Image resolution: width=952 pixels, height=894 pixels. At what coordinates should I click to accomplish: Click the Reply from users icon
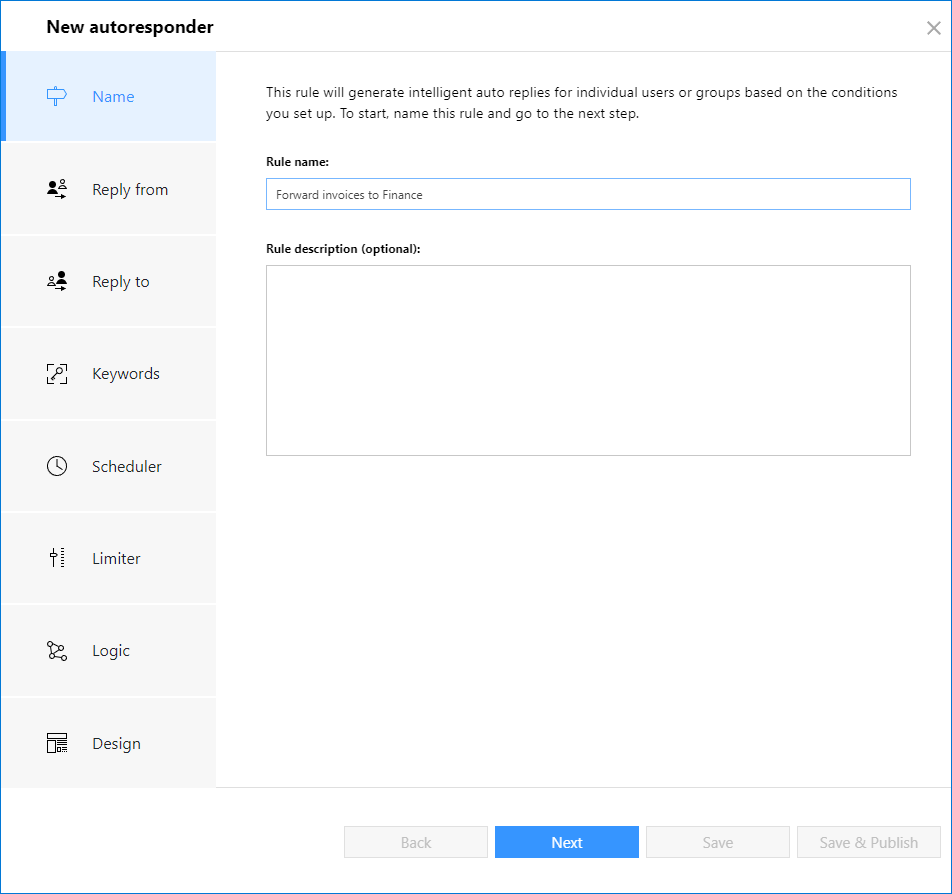pos(57,189)
